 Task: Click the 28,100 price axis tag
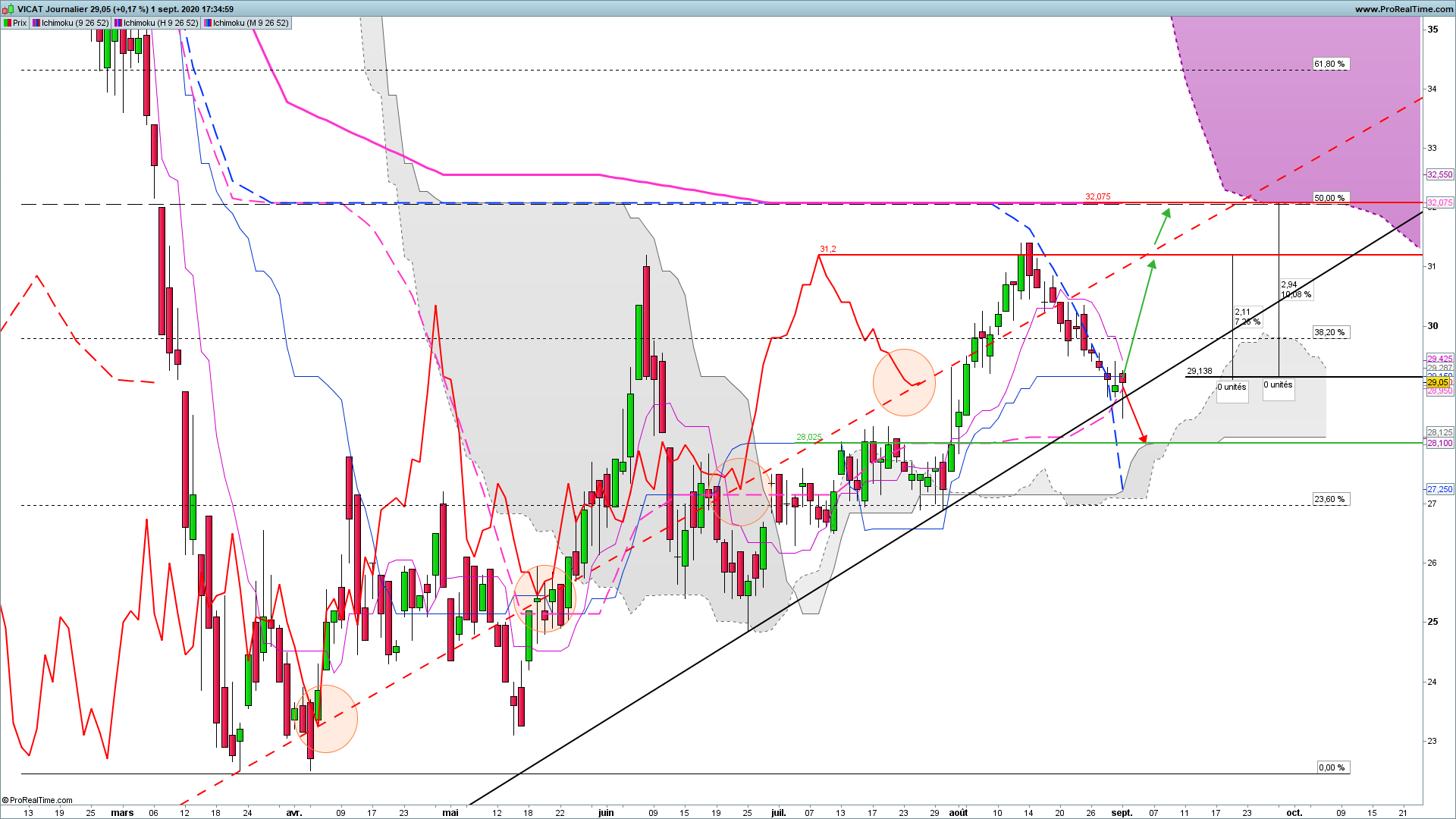(1440, 443)
